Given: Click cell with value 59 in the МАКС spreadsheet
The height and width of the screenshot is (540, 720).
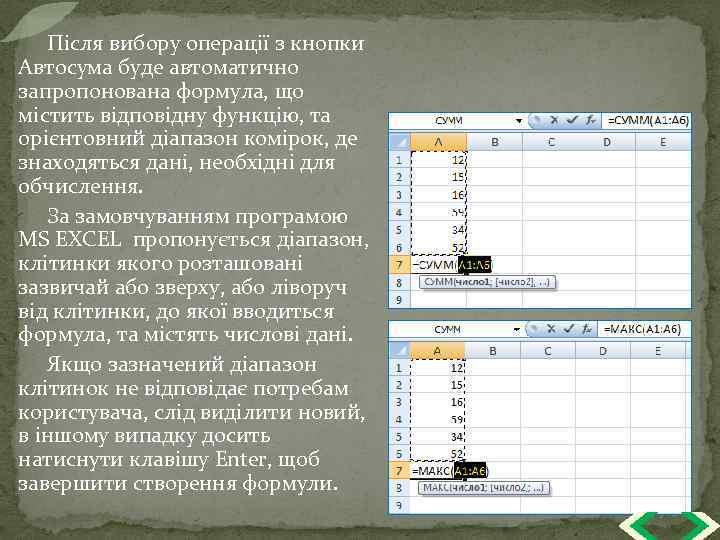Looking at the screenshot, I should tap(438, 419).
